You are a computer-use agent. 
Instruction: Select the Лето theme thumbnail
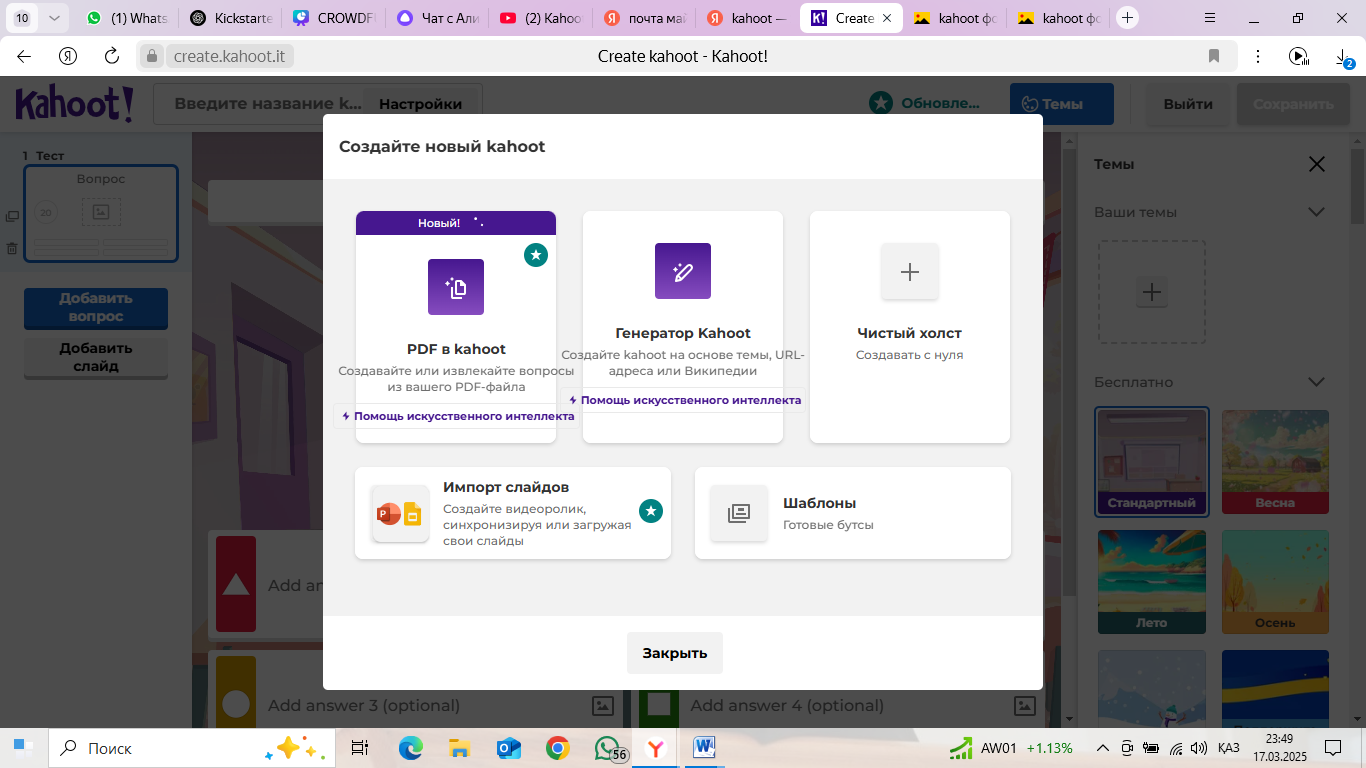coord(1152,581)
